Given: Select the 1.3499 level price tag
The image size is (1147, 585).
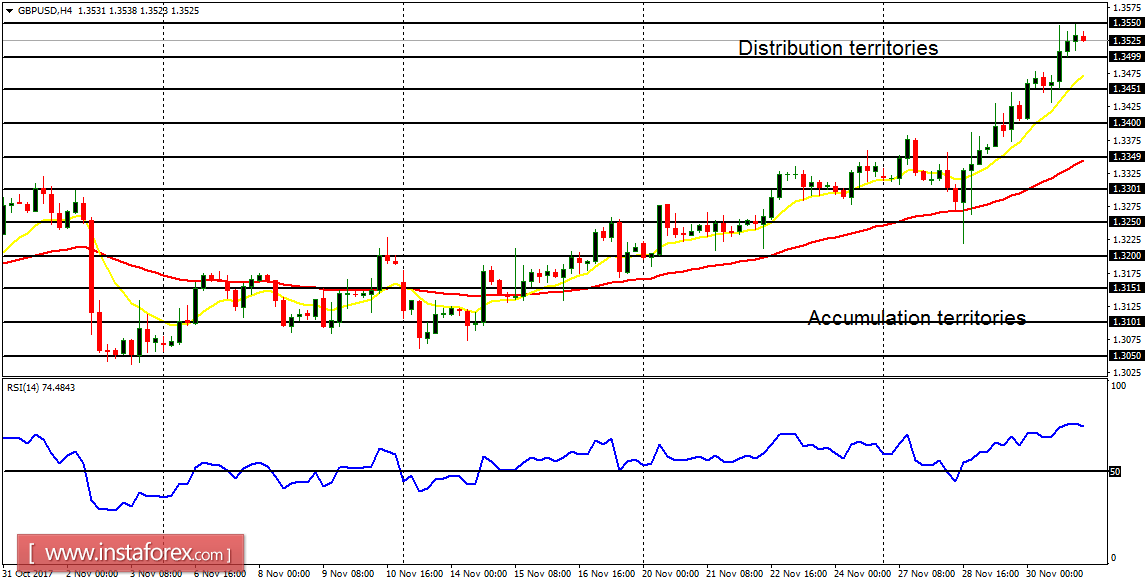Looking at the screenshot, I should [x=1127, y=56].
